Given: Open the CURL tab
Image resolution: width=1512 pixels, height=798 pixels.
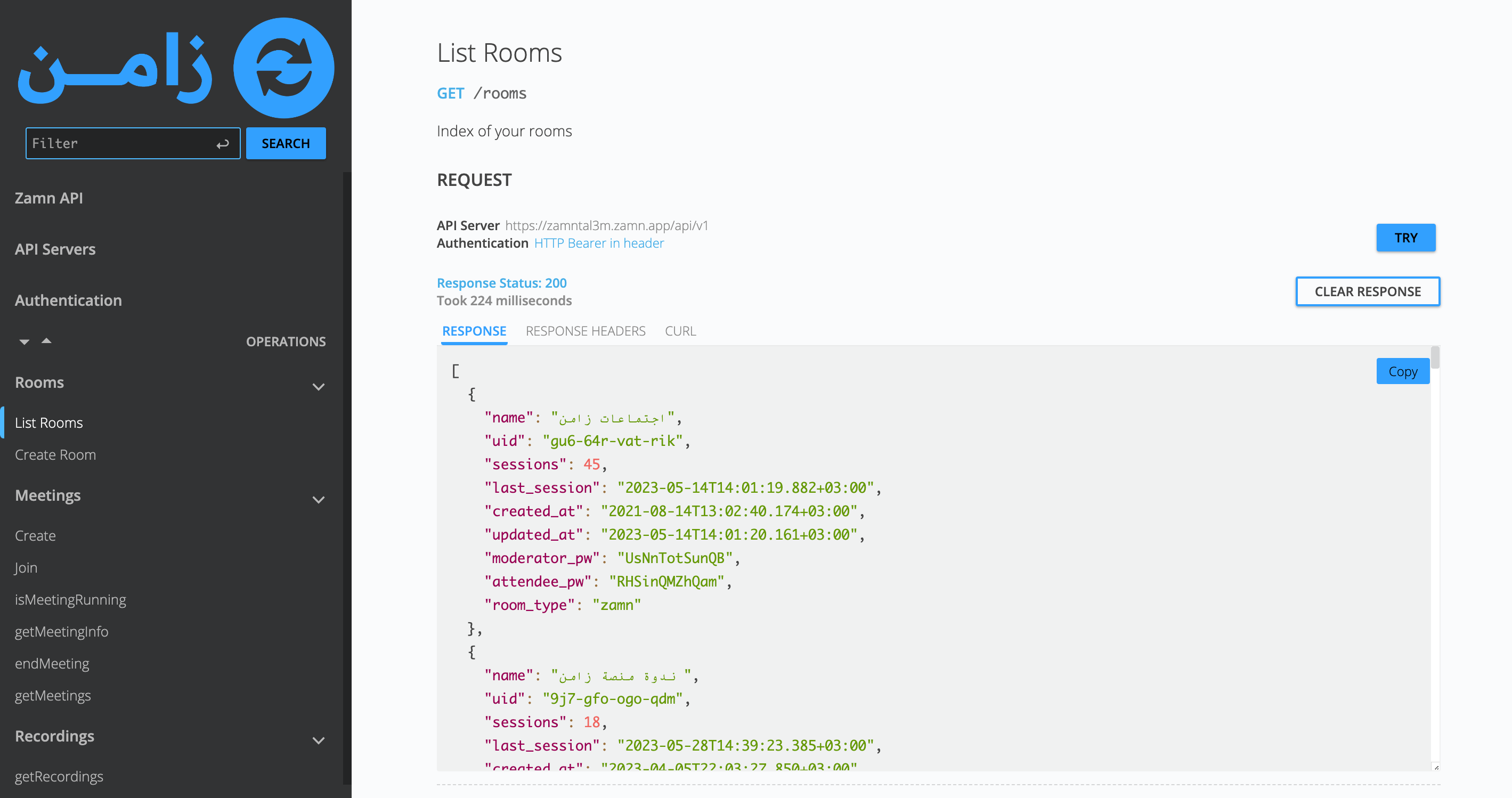Looking at the screenshot, I should pyautogui.click(x=680, y=331).
